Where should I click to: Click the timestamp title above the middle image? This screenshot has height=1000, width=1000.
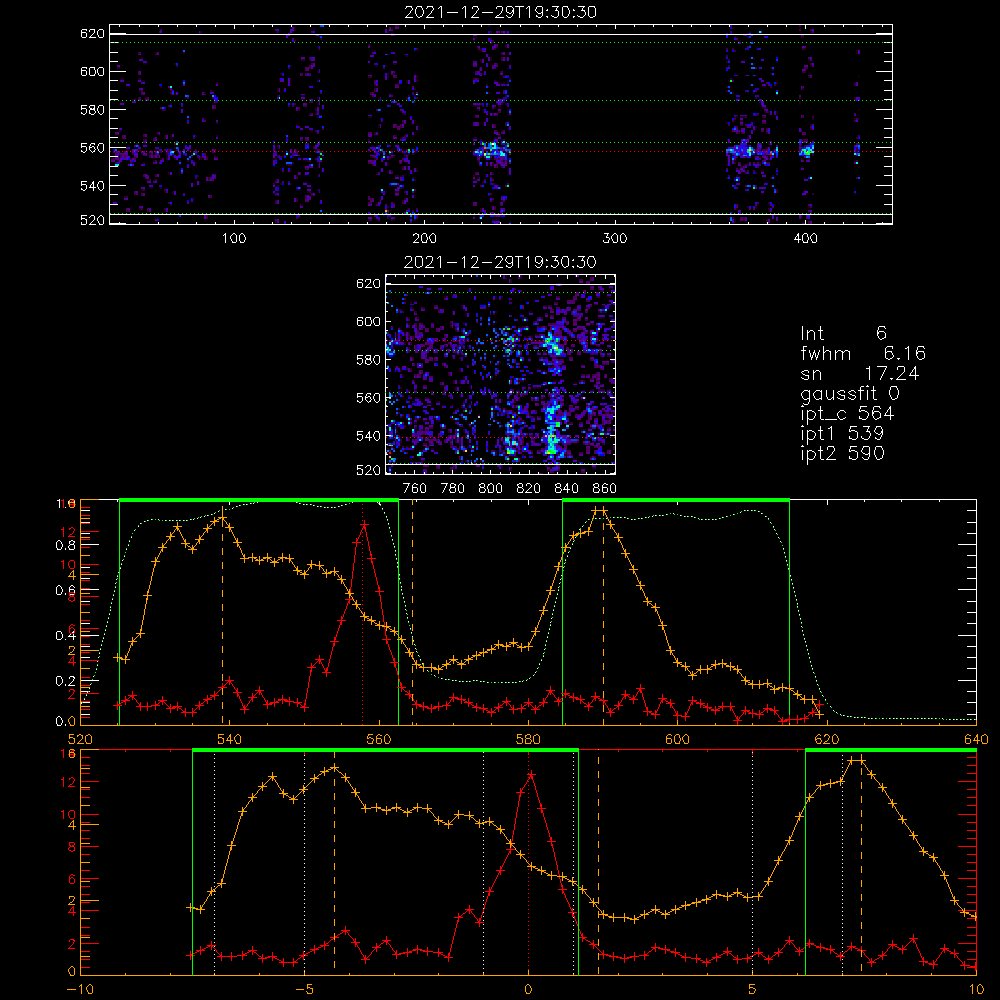point(500,262)
